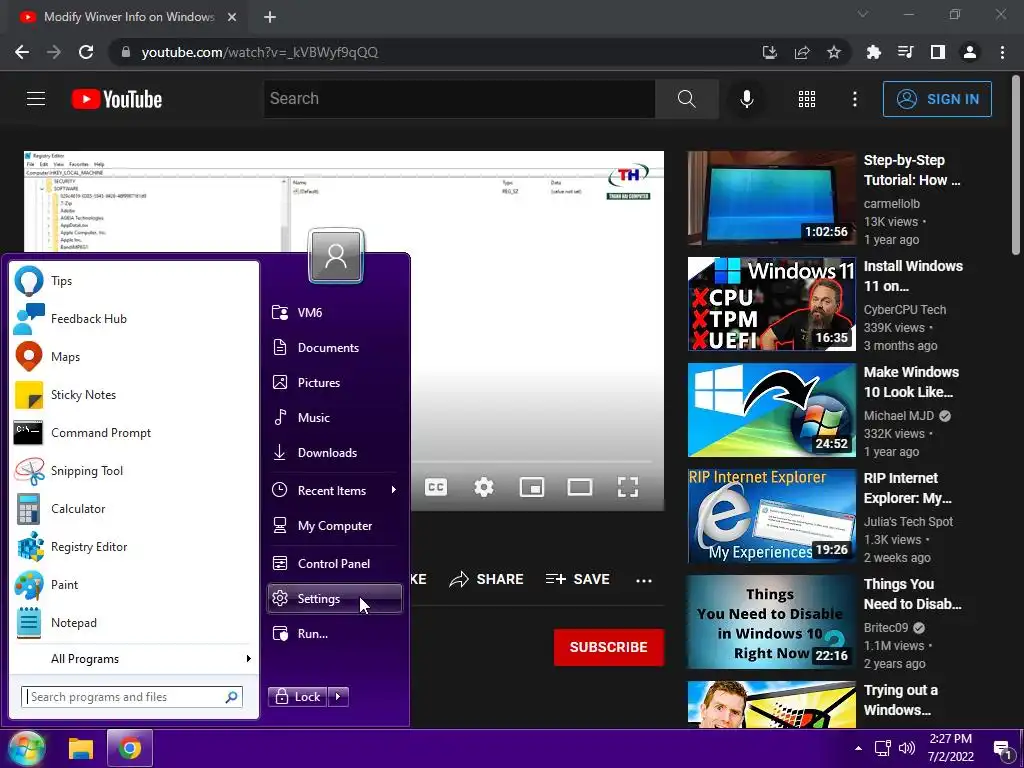Go to YouTube home via logo
The image size is (1024, 768).
[x=116, y=99]
